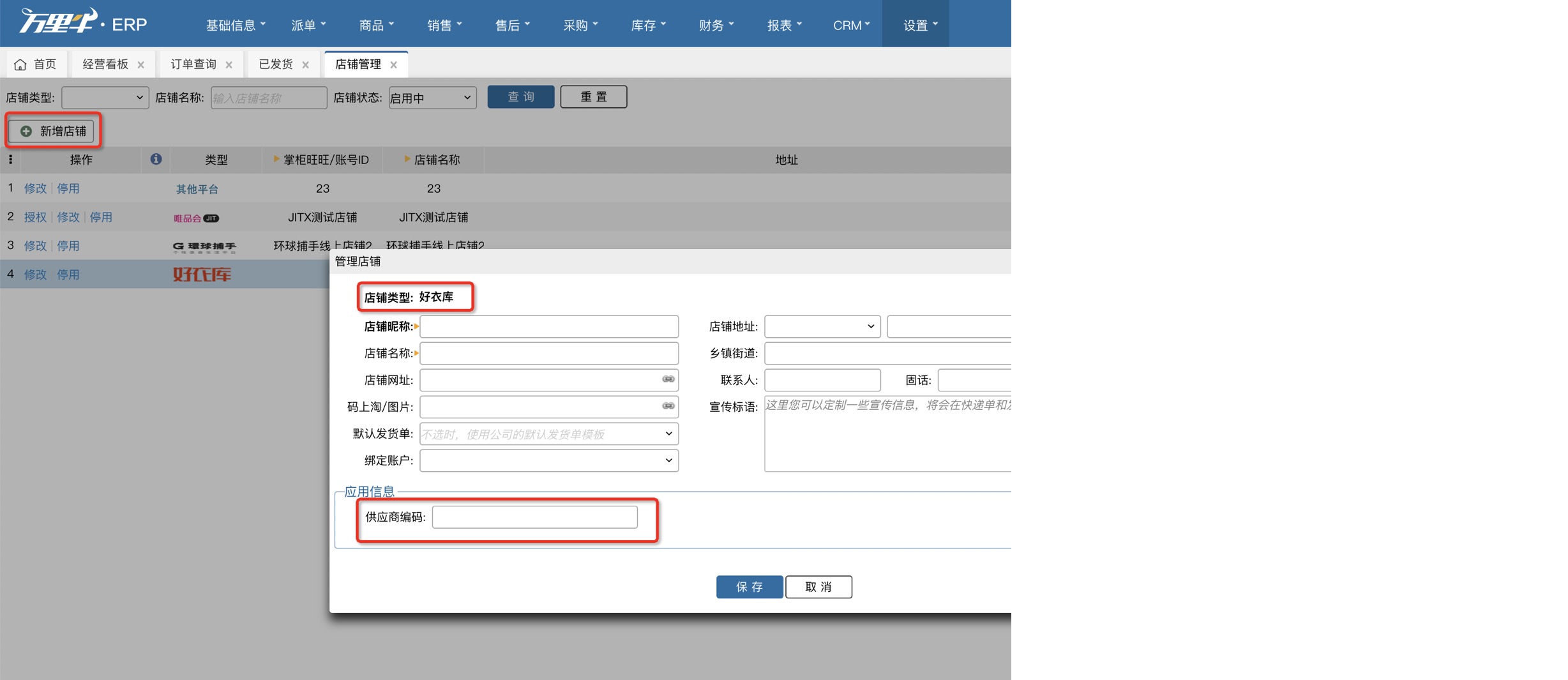Focus the 供应商编码 input field
1568x680 pixels.
(x=534, y=517)
